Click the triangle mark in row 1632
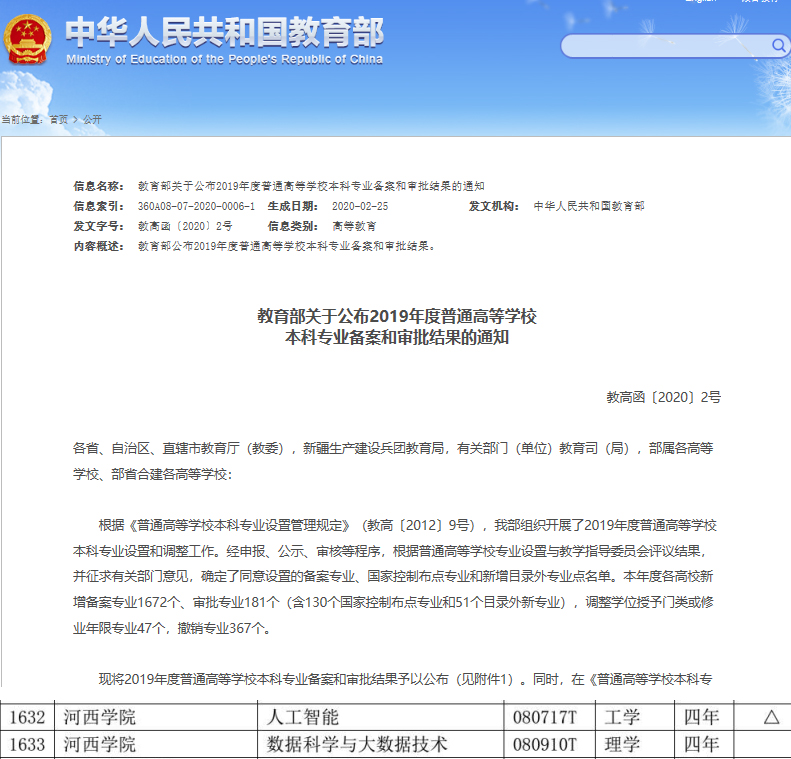 (770, 717)
